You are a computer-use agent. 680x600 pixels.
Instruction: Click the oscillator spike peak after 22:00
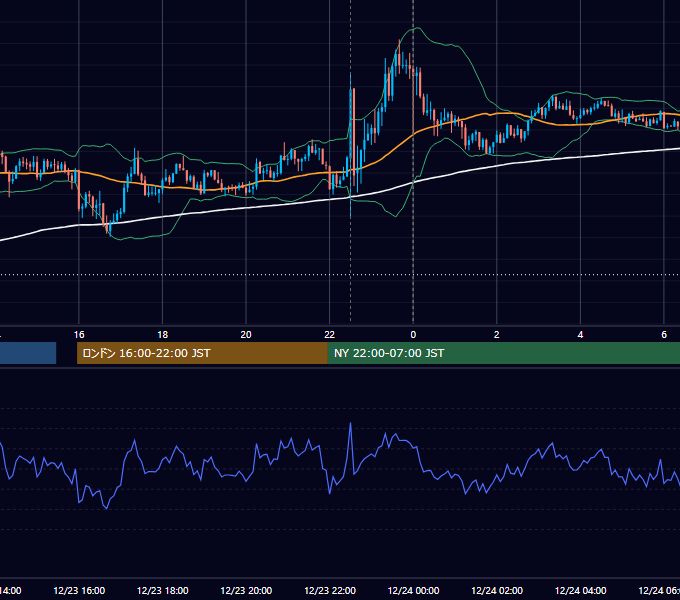coord(350,424)
